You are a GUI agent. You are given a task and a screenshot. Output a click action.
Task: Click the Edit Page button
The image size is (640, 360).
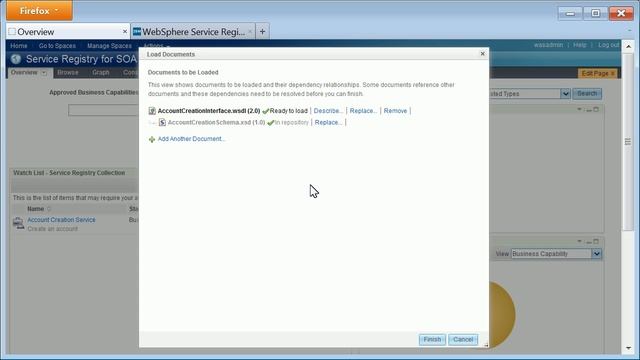tap(598, 73)
